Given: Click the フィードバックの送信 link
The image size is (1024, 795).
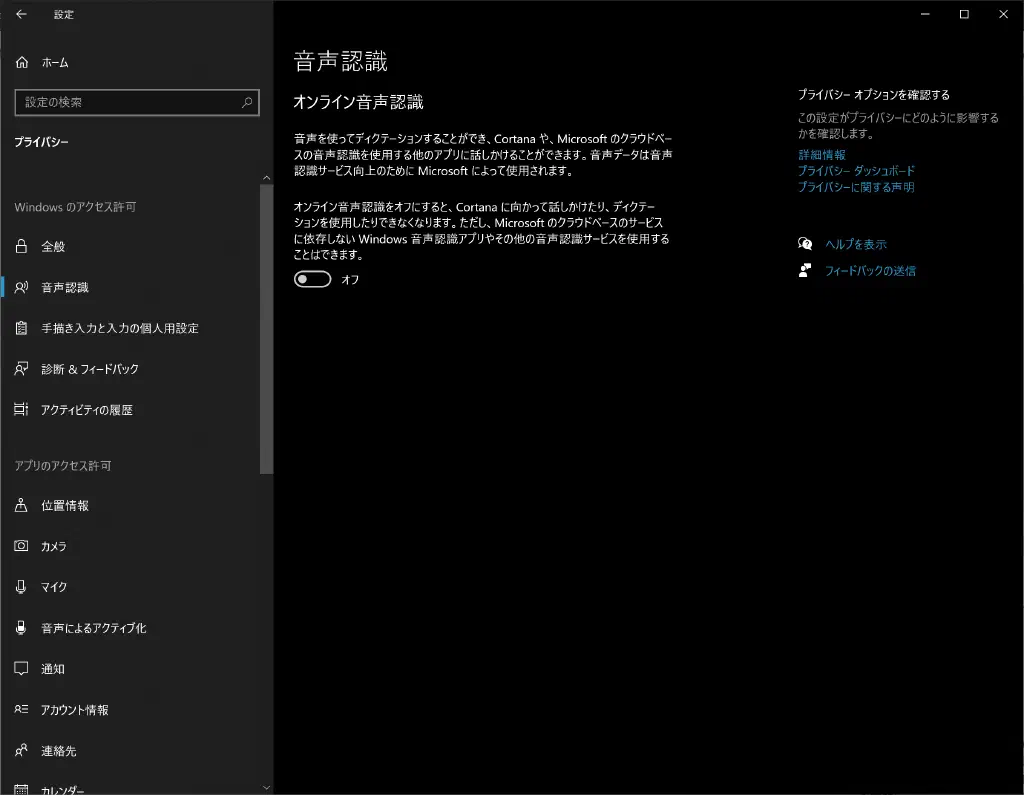Looking at the screenshot, I should point(869,271).
